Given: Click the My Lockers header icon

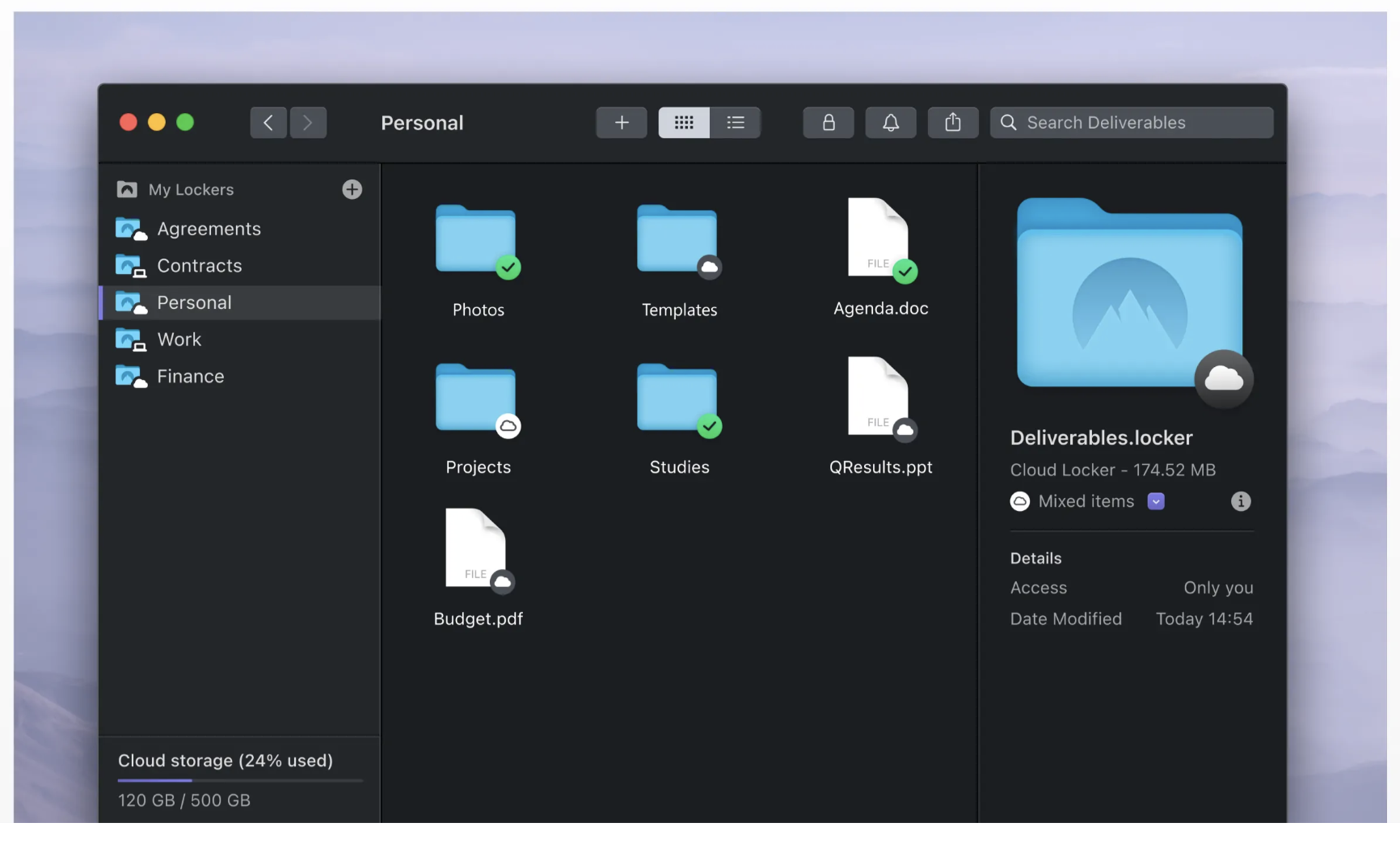Looking at the screenshot, I should click(127, 189).
